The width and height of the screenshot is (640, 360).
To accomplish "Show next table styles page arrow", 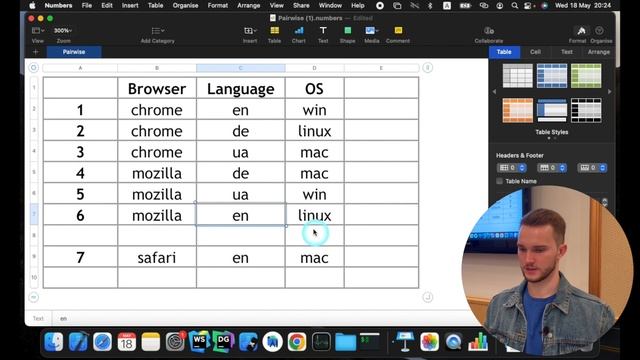I will pyautogui.click(x=609, y=92).
